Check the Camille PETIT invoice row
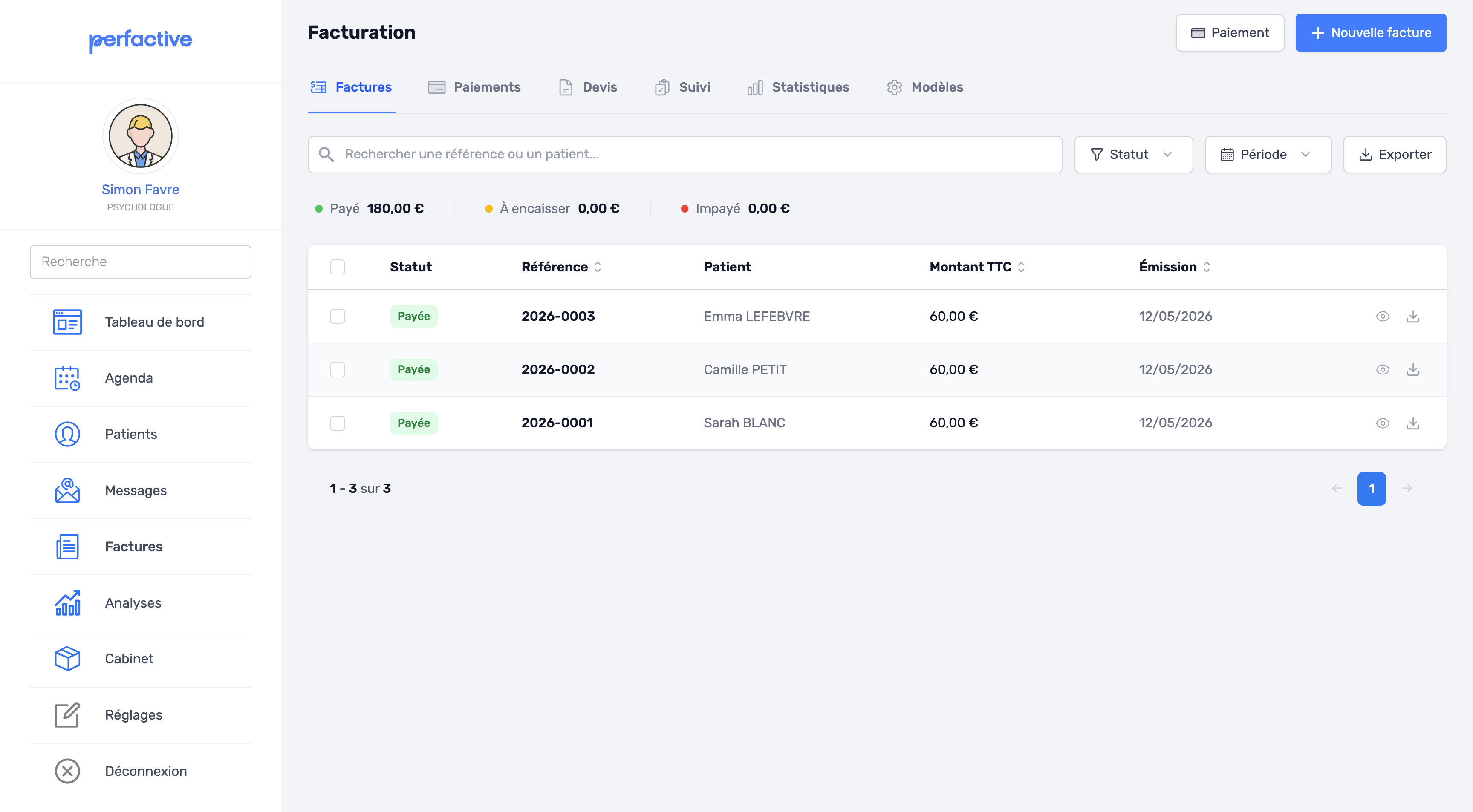Viewport: 1473px width, 812px height. pos(338,370)
